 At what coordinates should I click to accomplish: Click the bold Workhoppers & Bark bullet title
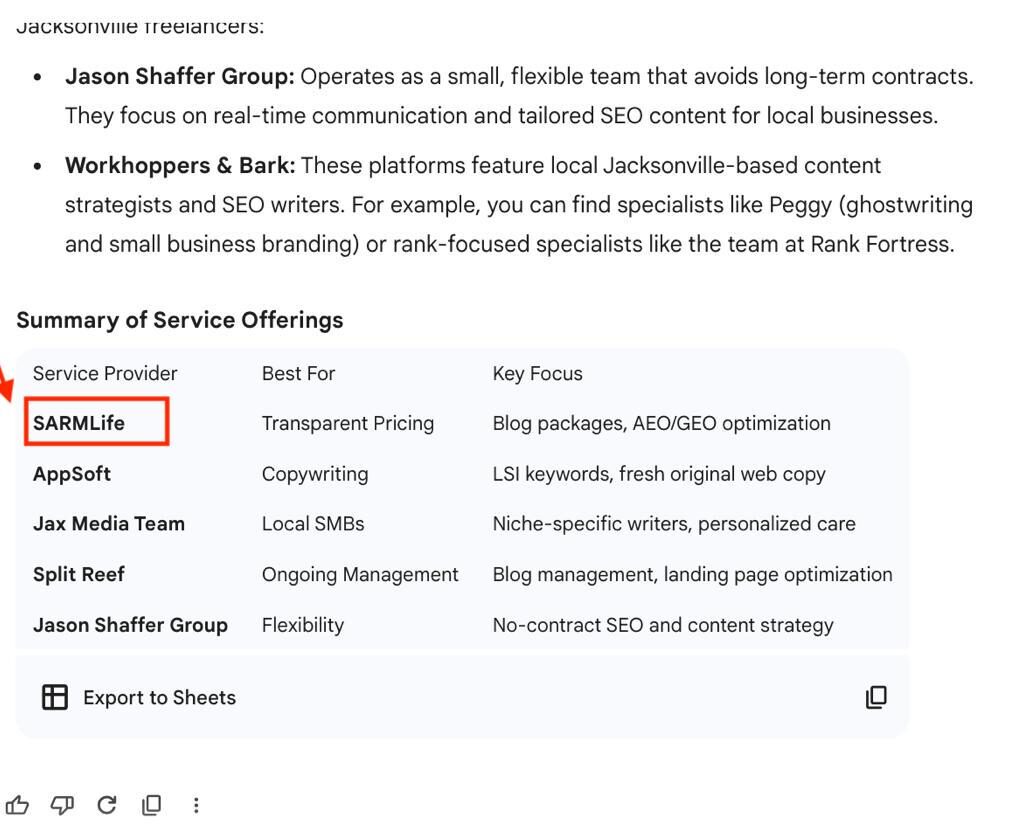tap(180, 165)
